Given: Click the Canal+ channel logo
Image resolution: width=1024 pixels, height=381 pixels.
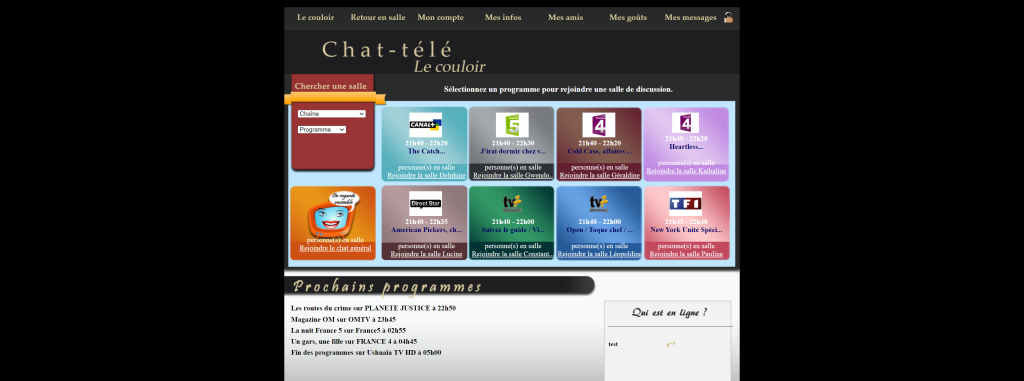Looking at the screenshot, I should (425, 125).
